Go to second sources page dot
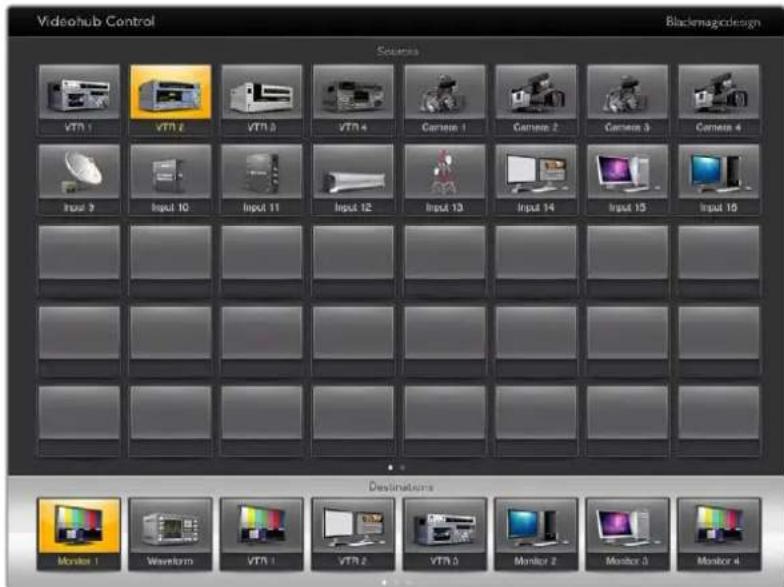The image size is (784, 587). pos(402,468)
